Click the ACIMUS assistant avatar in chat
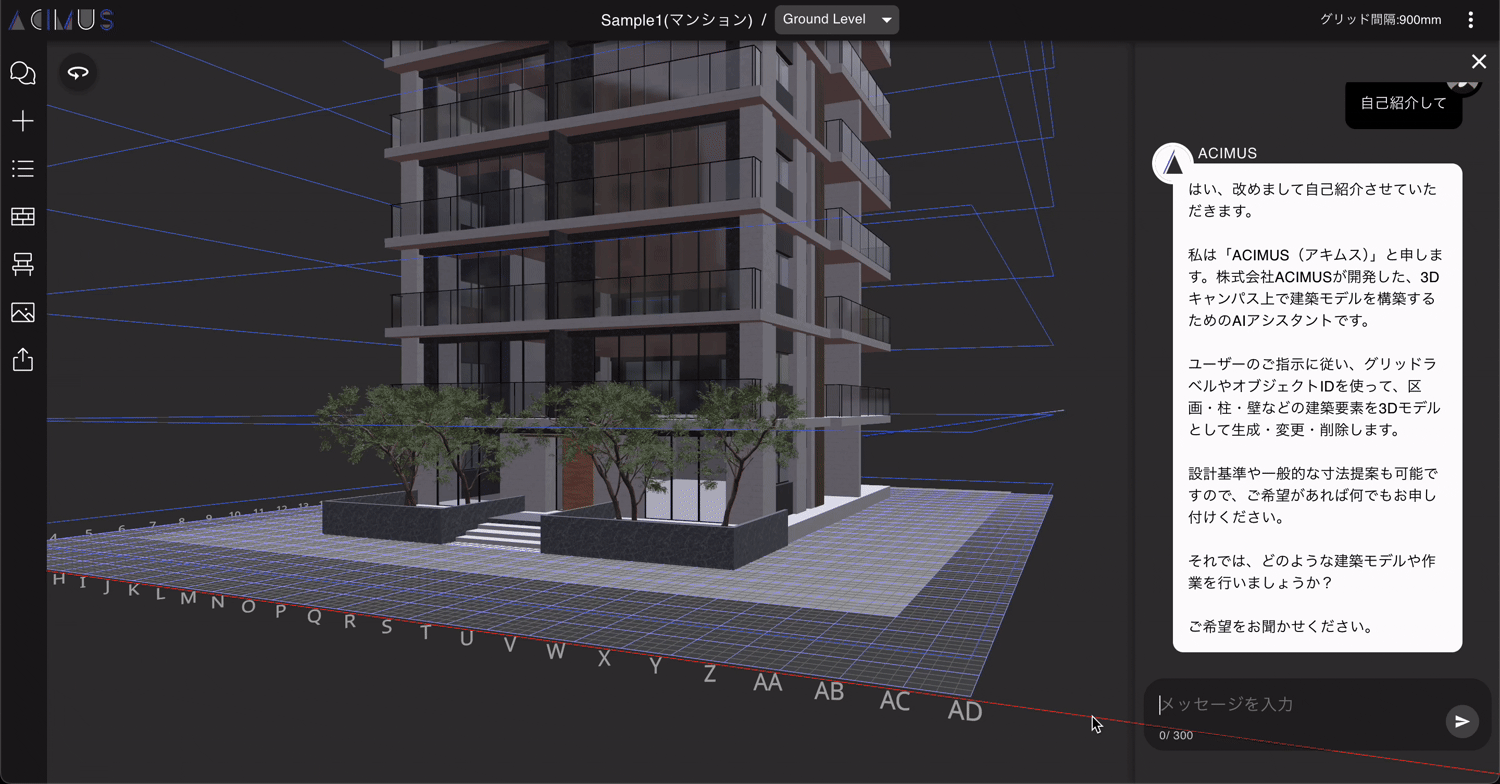Image resolution: width=1500 pixels, height=784 pixels. click(x=1172, y=164)
